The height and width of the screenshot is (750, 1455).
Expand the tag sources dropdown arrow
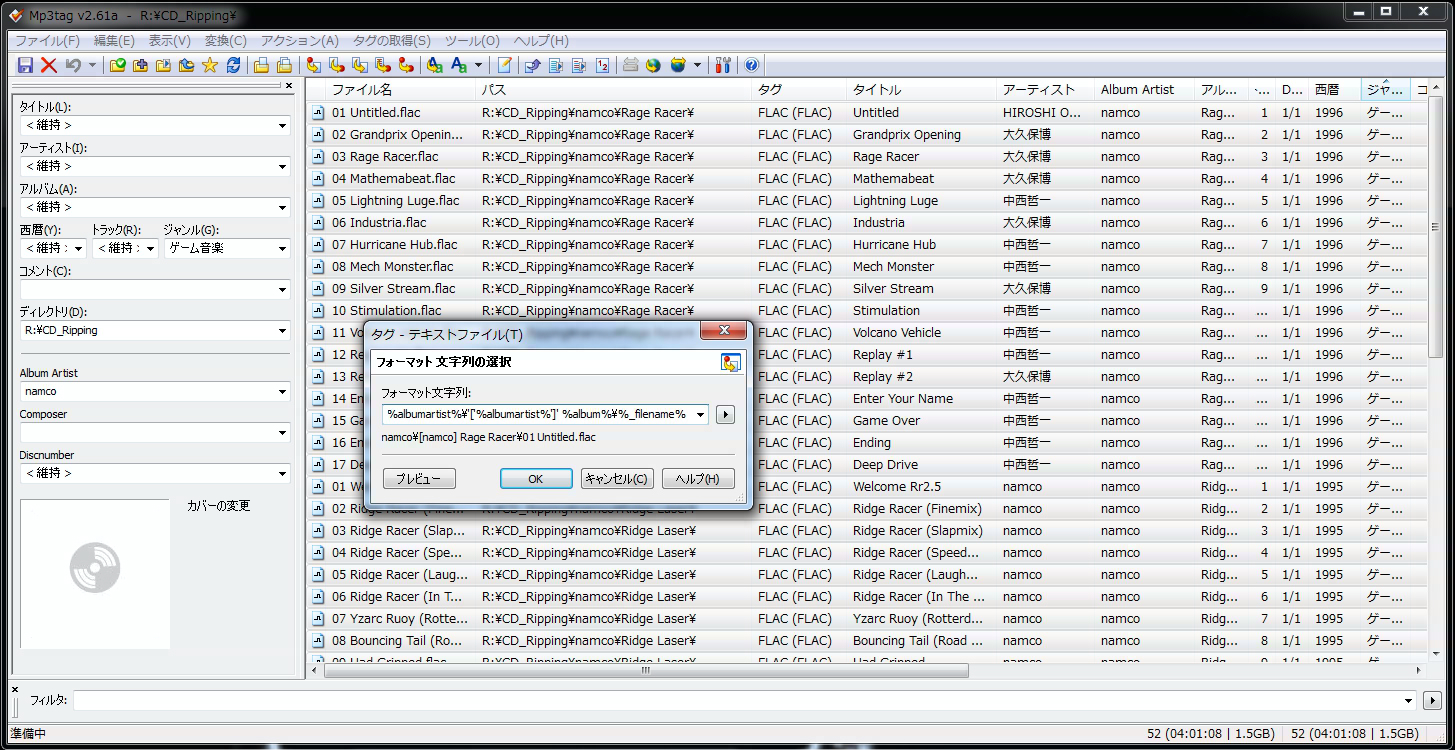697,65
